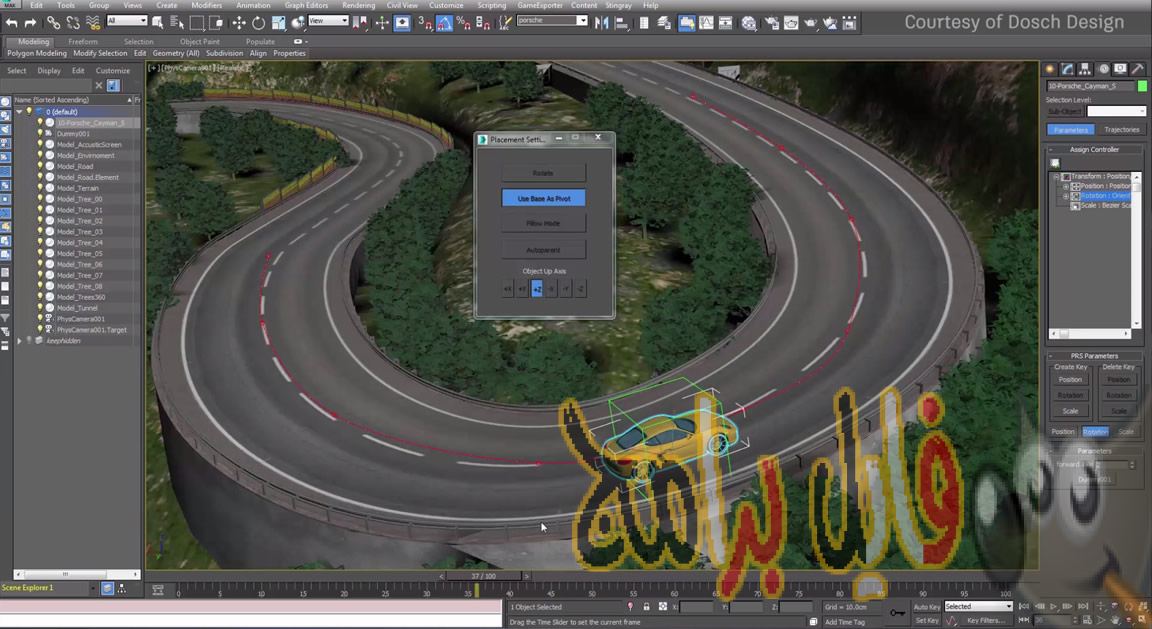Switch to the Freeform ribbon tab
Image resolution: width=1152 pixels, height=629 pixels.
click(x=83, y=42)
